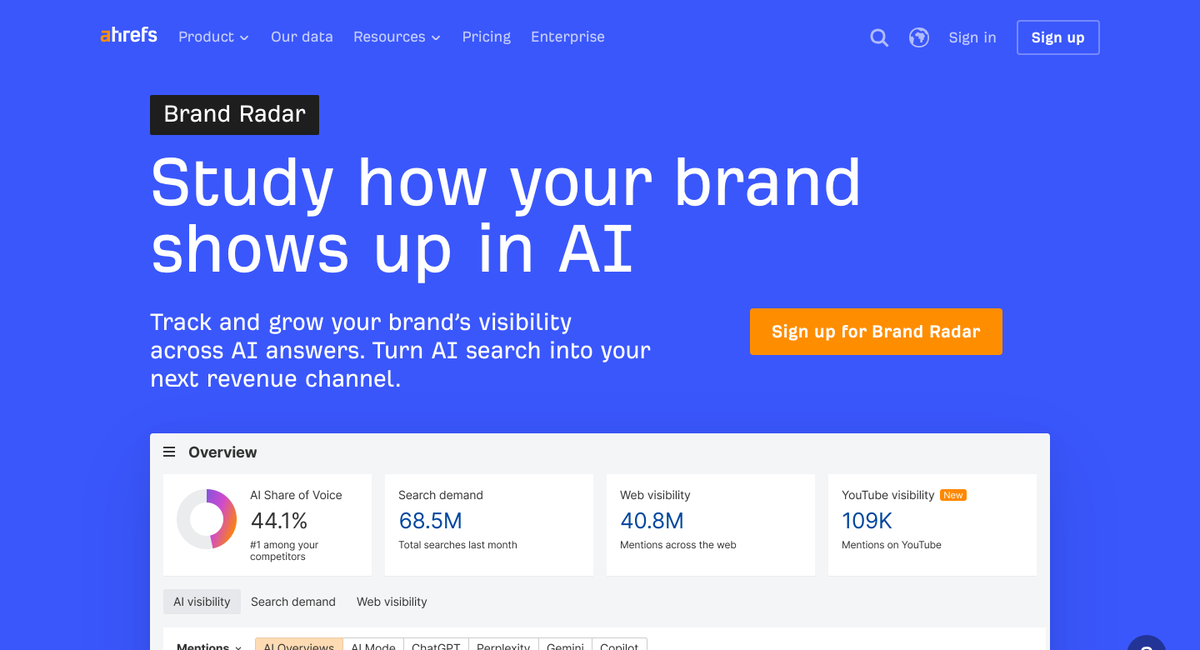Screen dimensions: 1200x650
Task: Click the Sign up button
Action: tap(1058, 38)
